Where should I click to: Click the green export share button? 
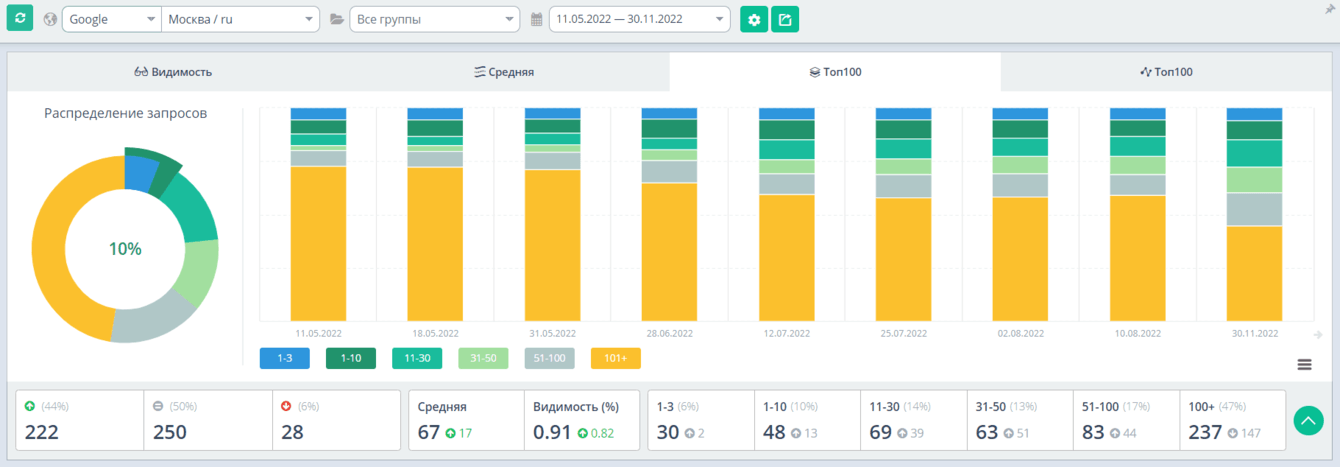785,20
